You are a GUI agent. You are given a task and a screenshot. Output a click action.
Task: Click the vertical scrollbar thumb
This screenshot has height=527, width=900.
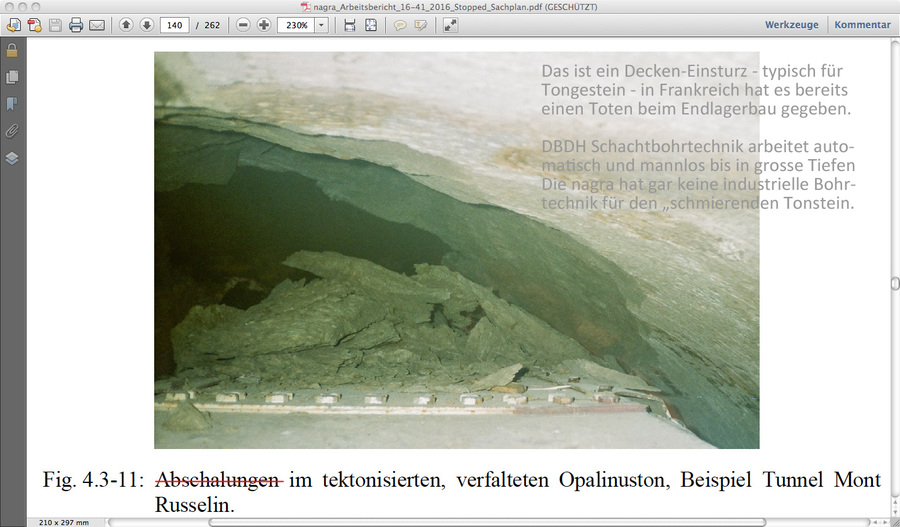point(894,284)
